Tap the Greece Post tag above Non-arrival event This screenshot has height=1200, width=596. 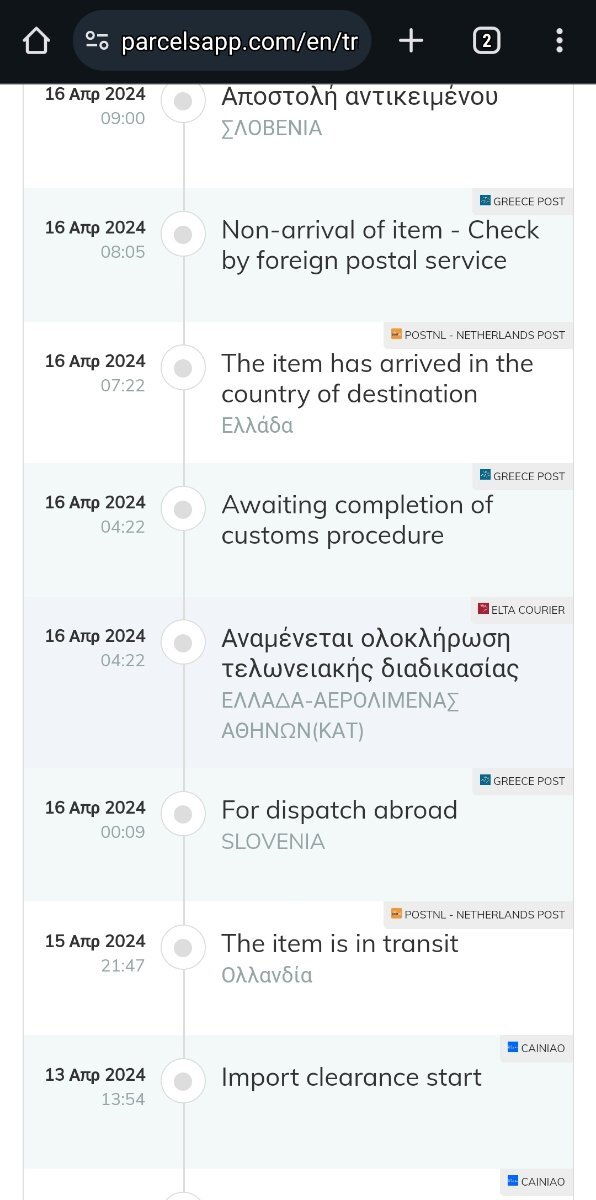point(522,201)
